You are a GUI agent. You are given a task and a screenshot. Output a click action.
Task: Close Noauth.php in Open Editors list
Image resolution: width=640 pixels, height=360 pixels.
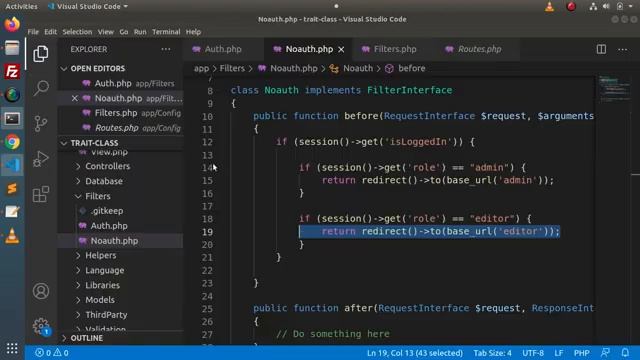tap(74, 98)
